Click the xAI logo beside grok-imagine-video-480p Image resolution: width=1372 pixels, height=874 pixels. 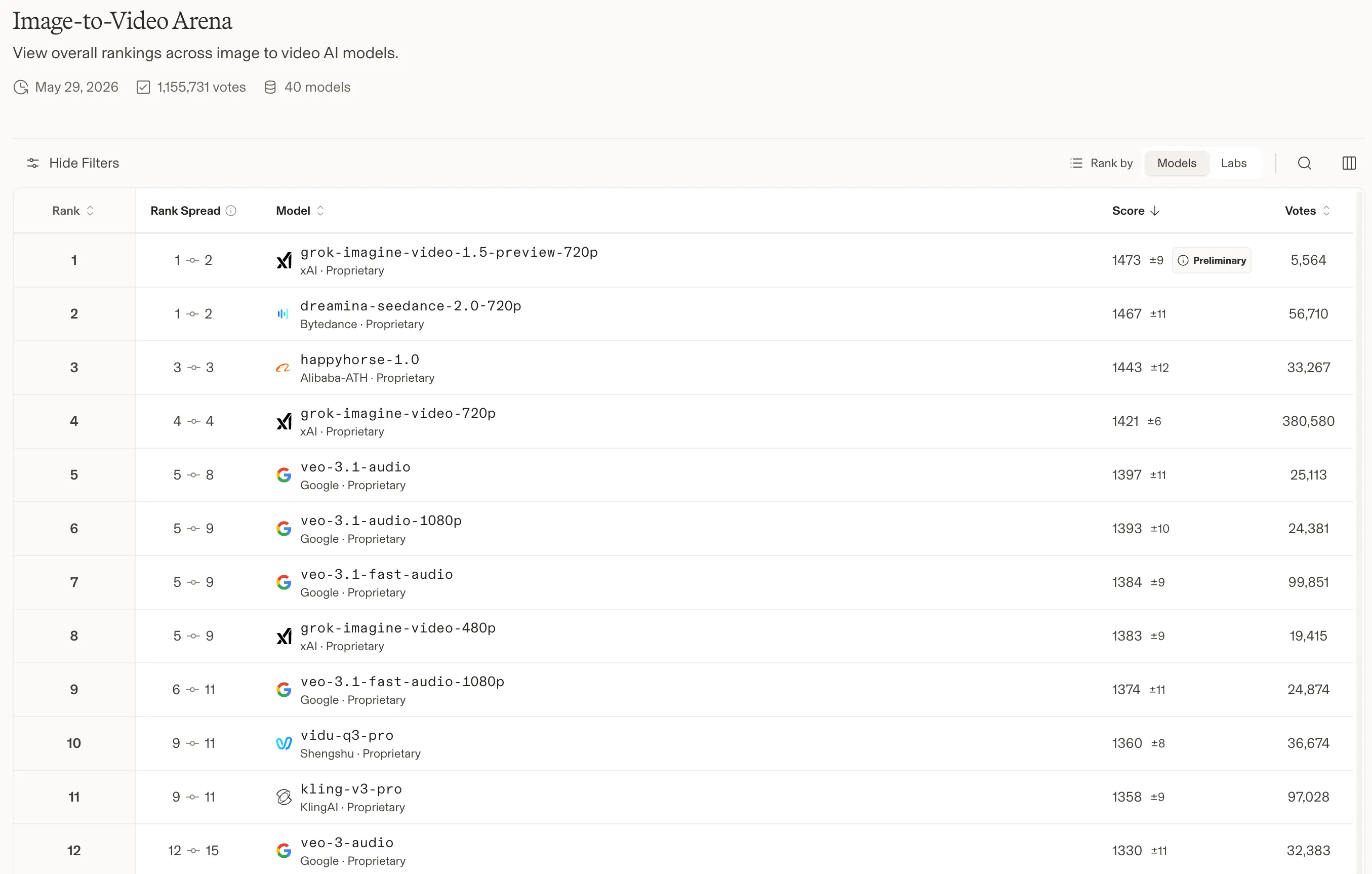click(284, 637)
